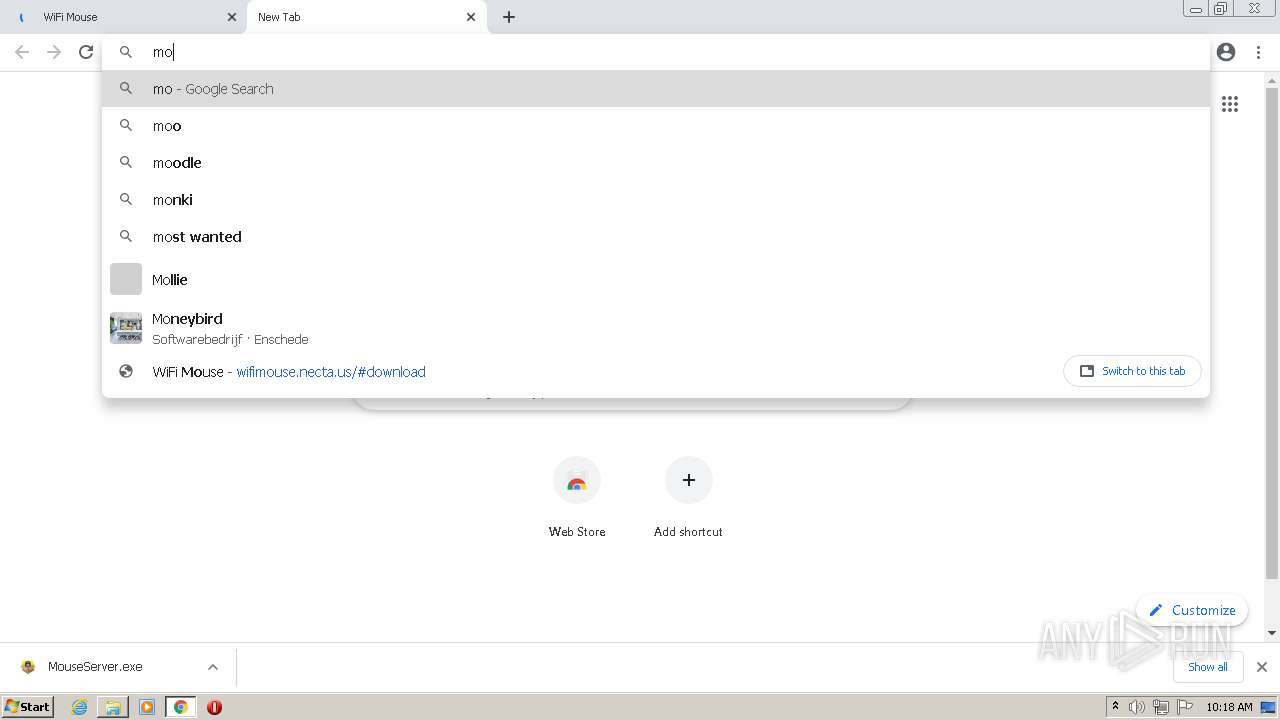Expand MouseServer.exe download options chevron

(213, 667)
